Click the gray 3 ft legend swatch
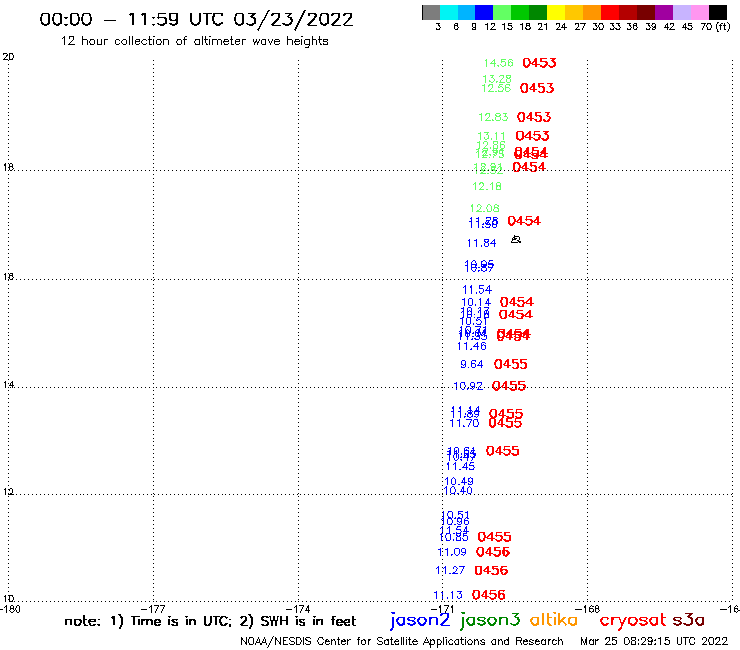Viewport: 740px width, 650px height. click(x=431, y=12)
